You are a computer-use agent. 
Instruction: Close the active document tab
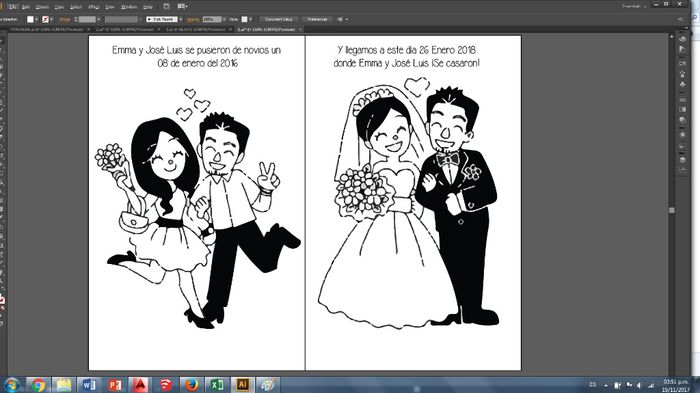[x=300, y=29]
